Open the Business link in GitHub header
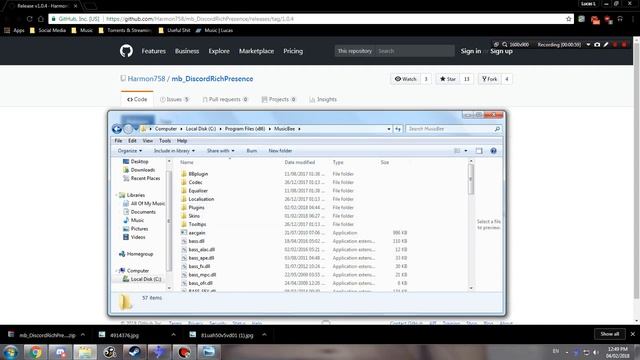 (187, 51)
